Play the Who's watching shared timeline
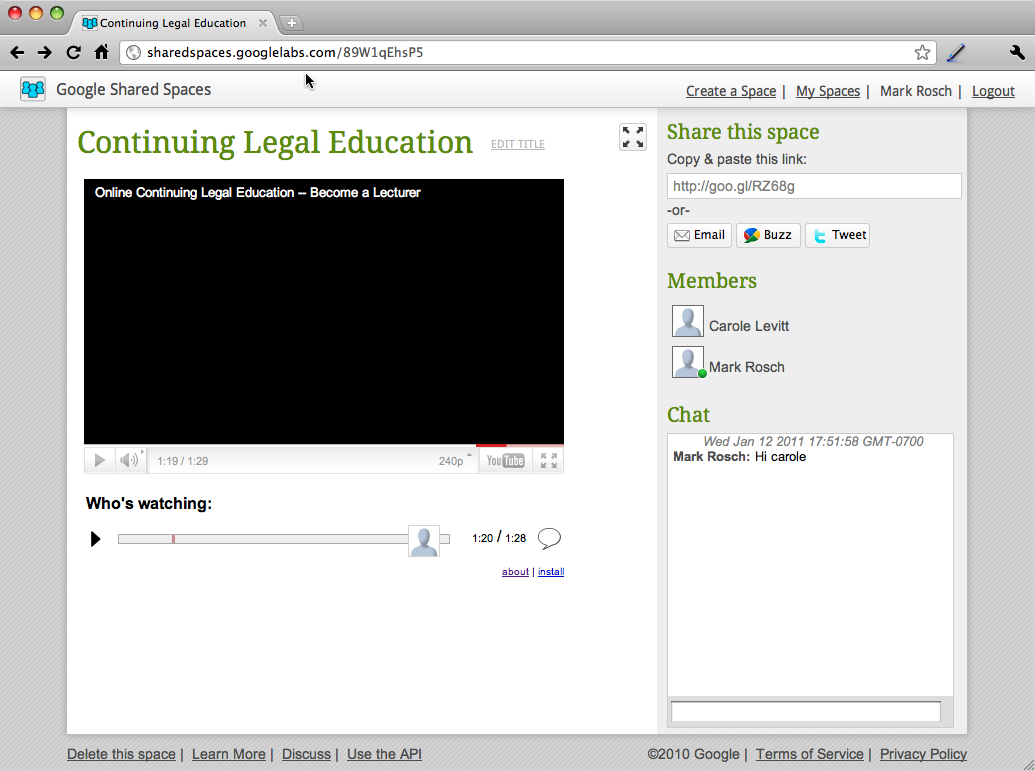This screenshot has height=771, width=1035. click(x=95, y=539)
